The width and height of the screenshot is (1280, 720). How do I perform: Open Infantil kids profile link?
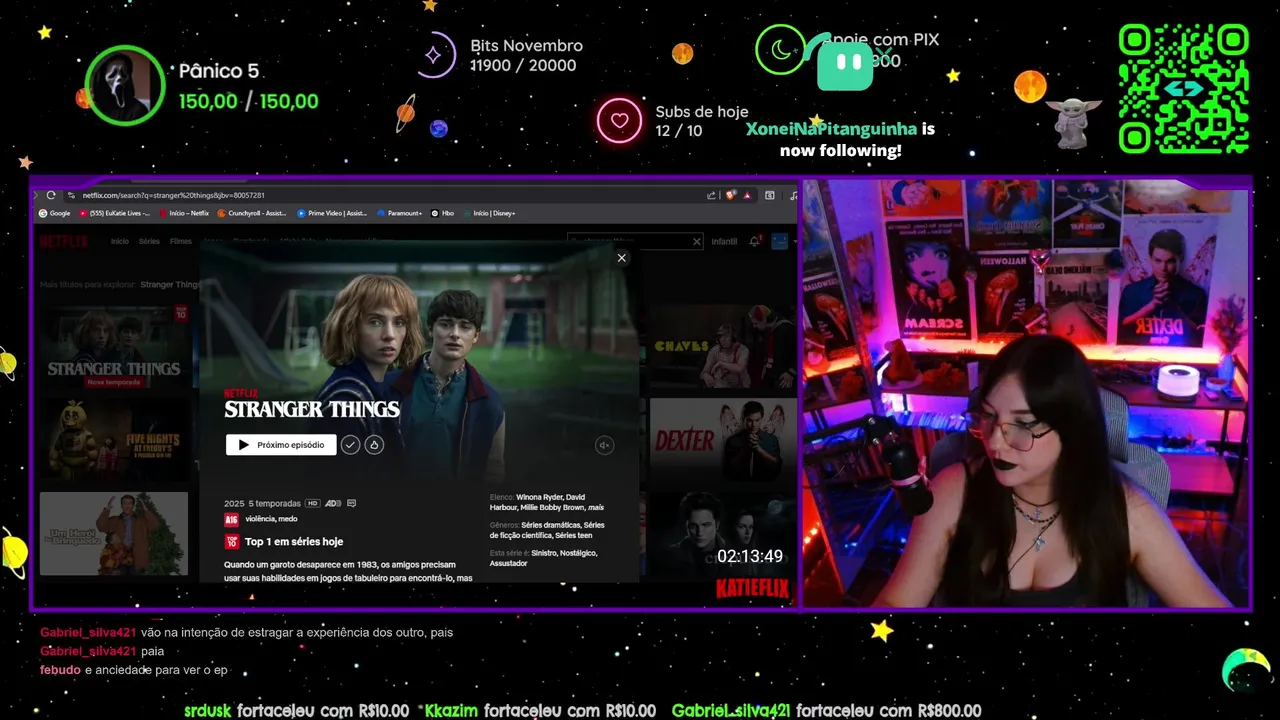coord(724,242)
